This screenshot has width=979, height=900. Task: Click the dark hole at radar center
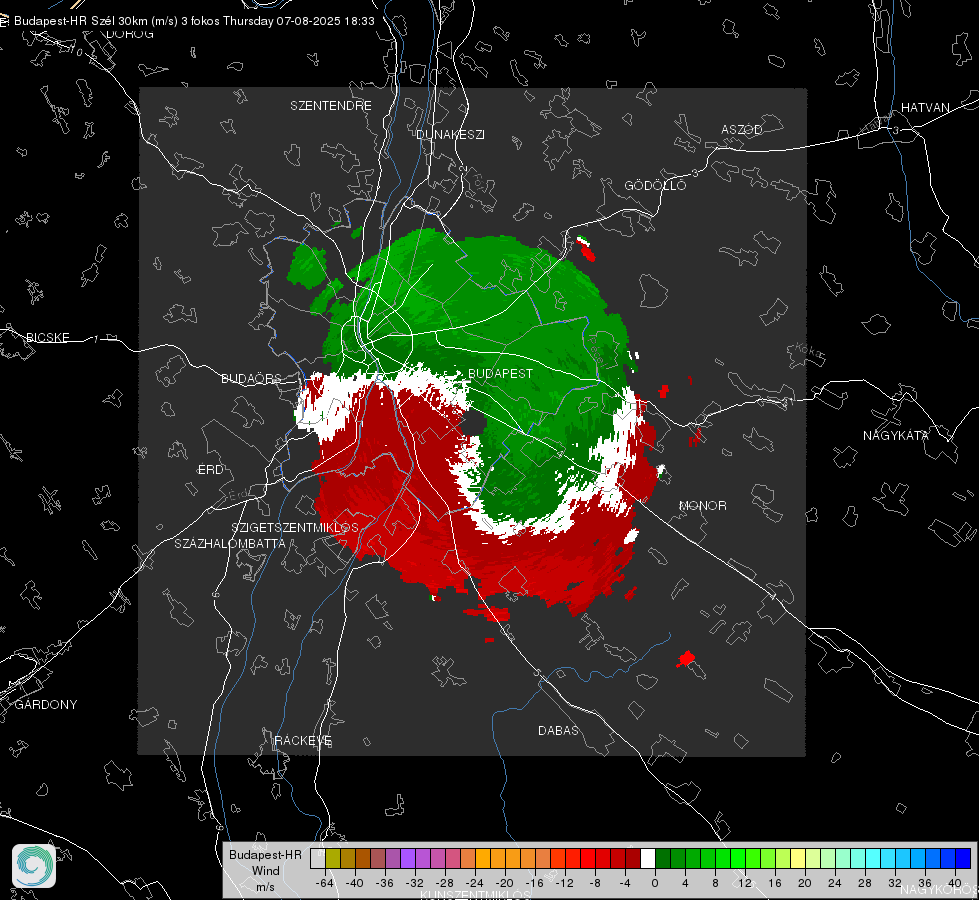[x=476, y=423]
